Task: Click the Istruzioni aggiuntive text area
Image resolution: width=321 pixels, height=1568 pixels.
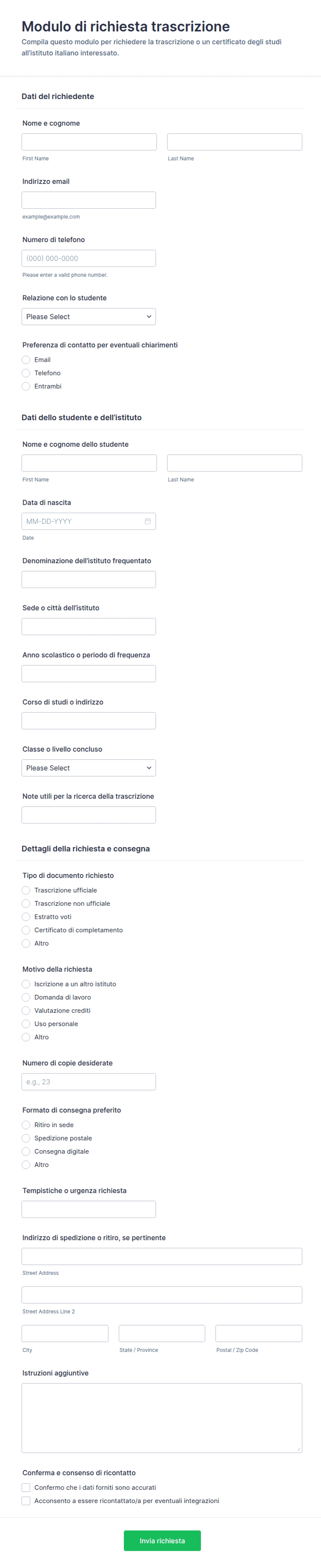Action: click(x=162, y=1418)
